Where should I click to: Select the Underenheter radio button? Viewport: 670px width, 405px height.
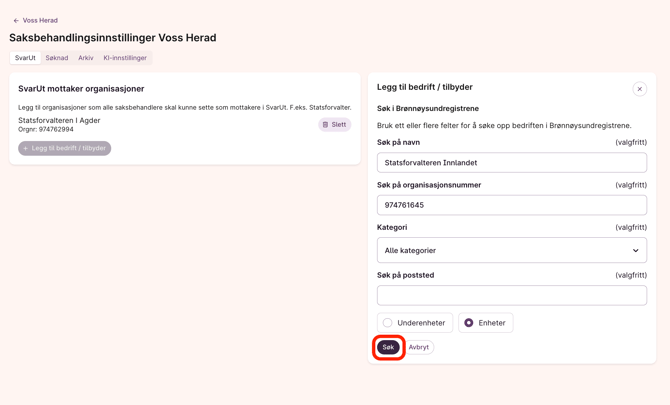click(x=388, y=323)
